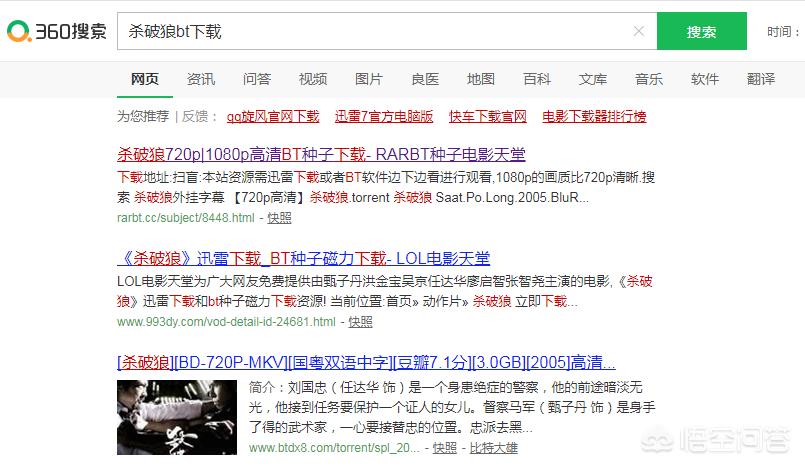This screenshot has height=468, width=805.
Task: Select the 地图 tab
Action: click(x=481, y=79)
